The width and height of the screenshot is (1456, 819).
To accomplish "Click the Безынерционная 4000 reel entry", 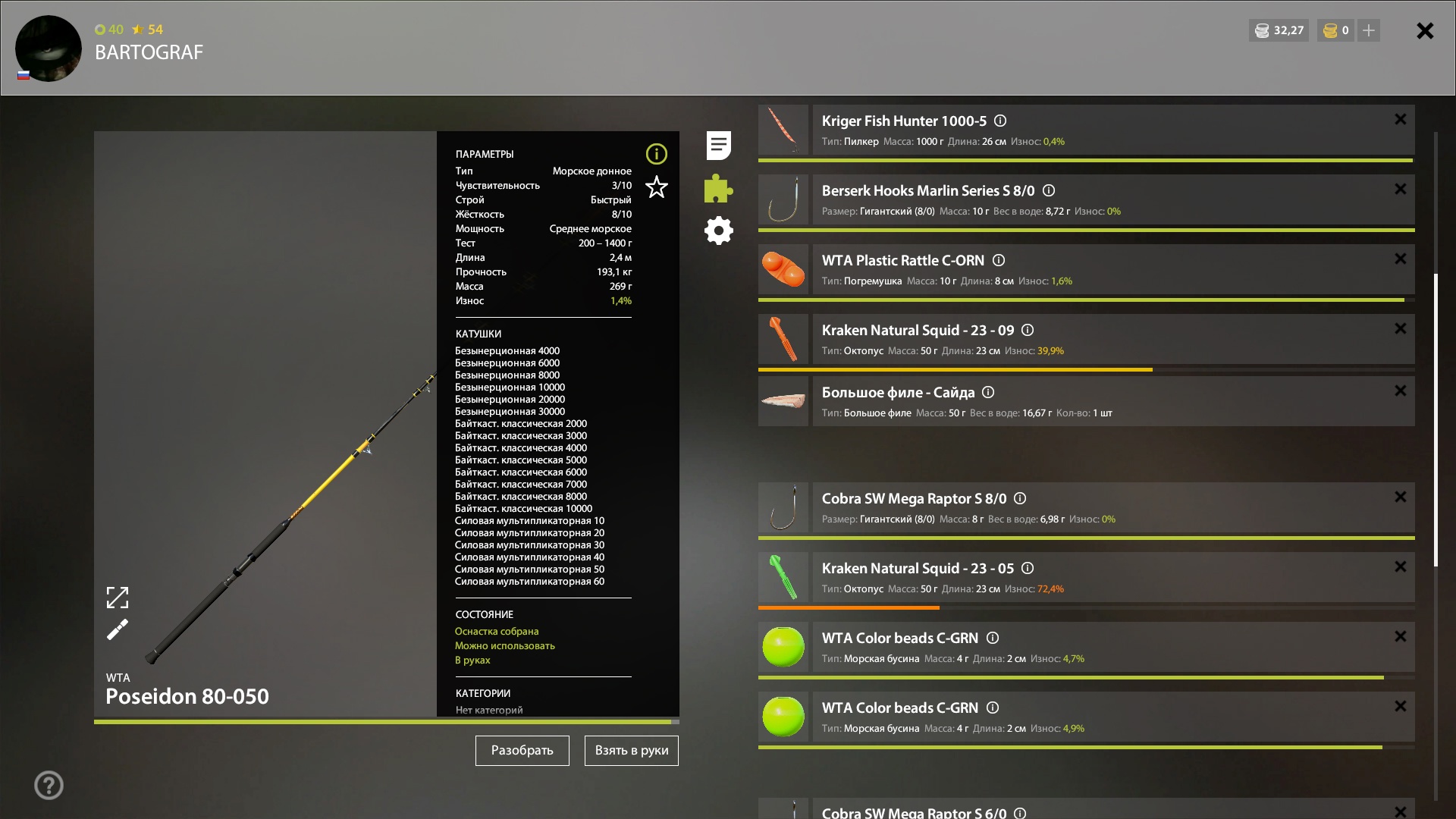I will (x=507, y=350).
